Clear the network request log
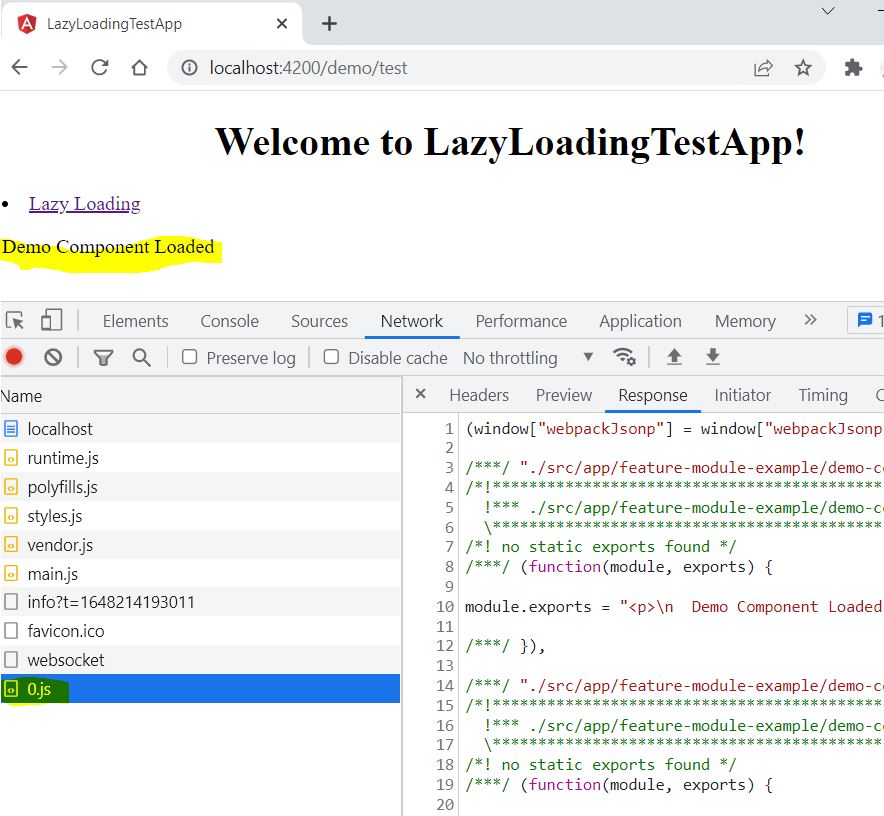884x816 pixels. (x=53, y=356)
